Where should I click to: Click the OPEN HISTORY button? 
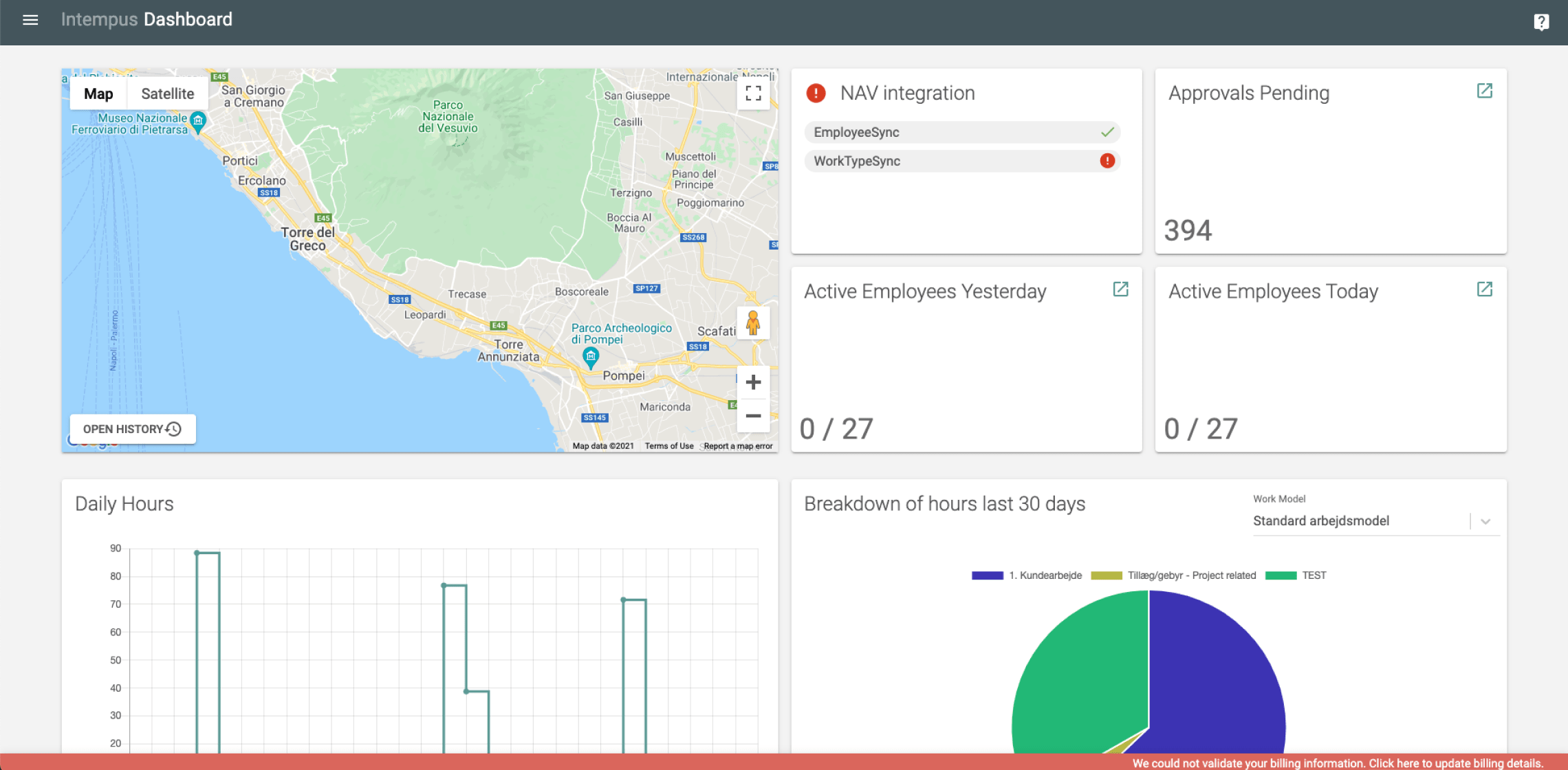tap(132, 429)
